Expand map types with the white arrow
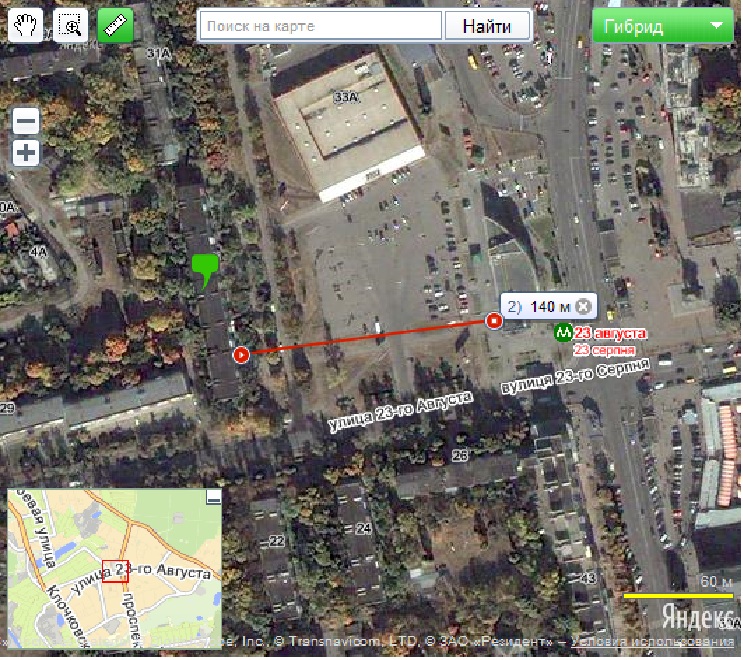 (716, 26)
